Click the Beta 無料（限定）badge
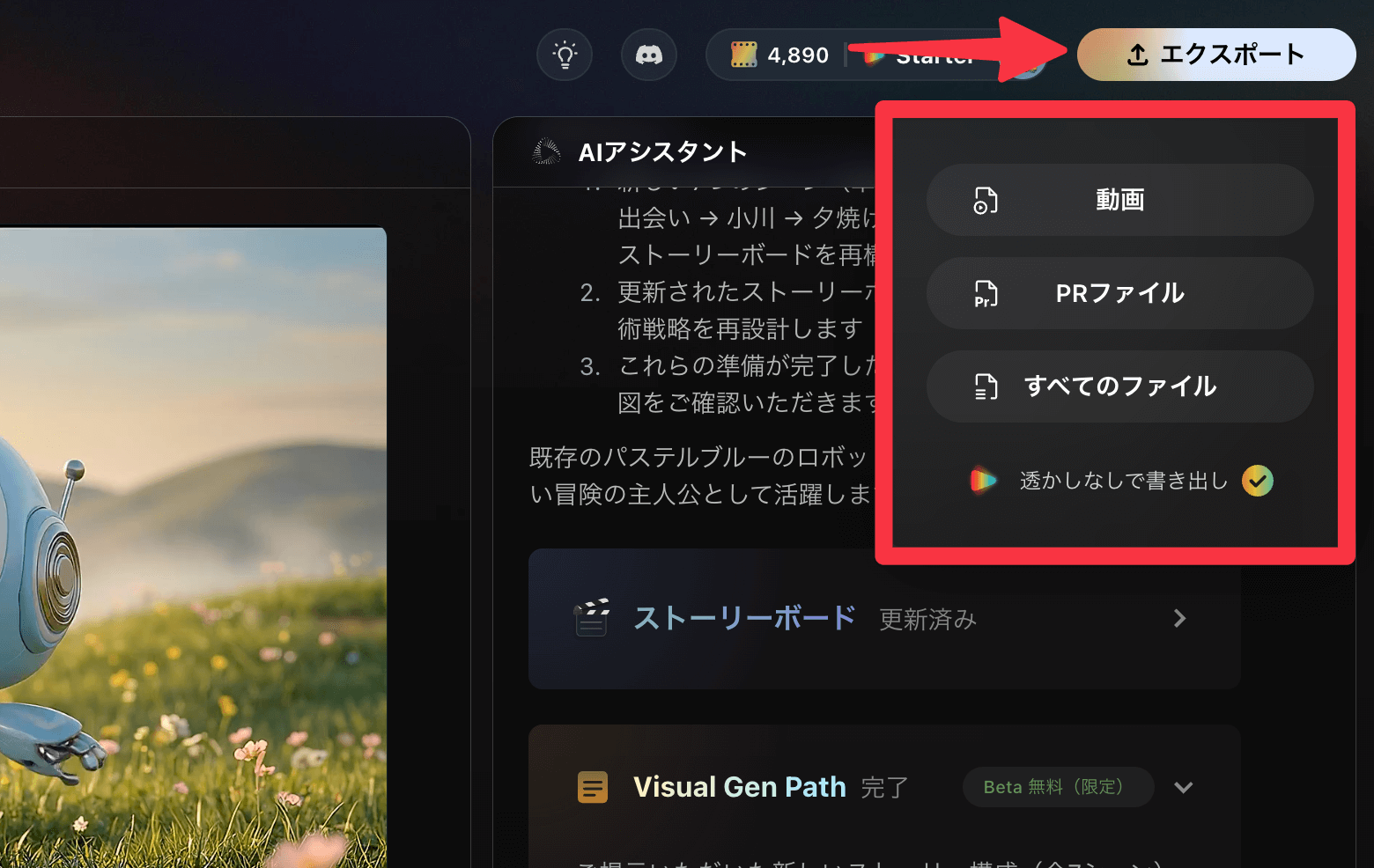Screen dimensions: 1374x868 click(x=1057, y=787)
